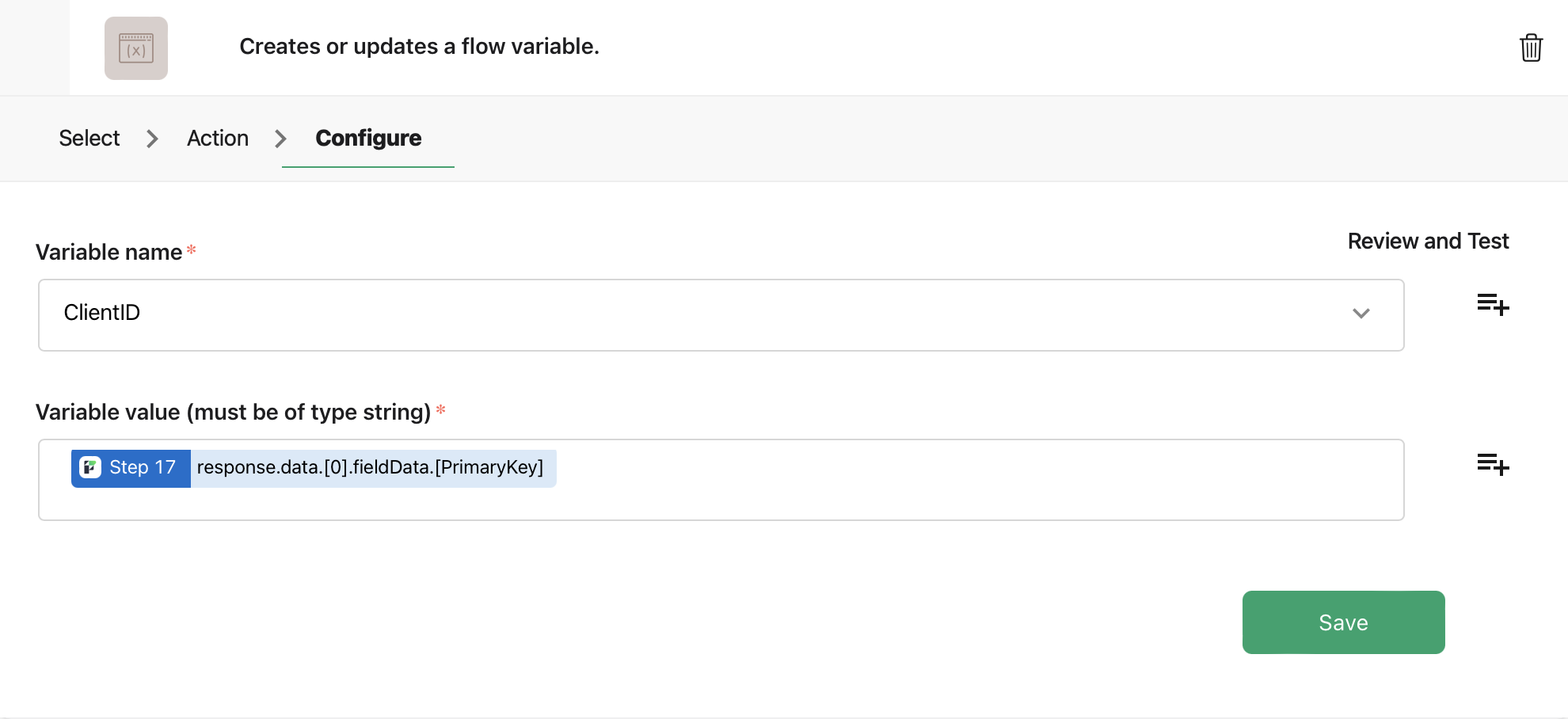This screenshot has height=719, width=1568.
Task: Select the Step 17 variable token
Action: coord(131,467)
